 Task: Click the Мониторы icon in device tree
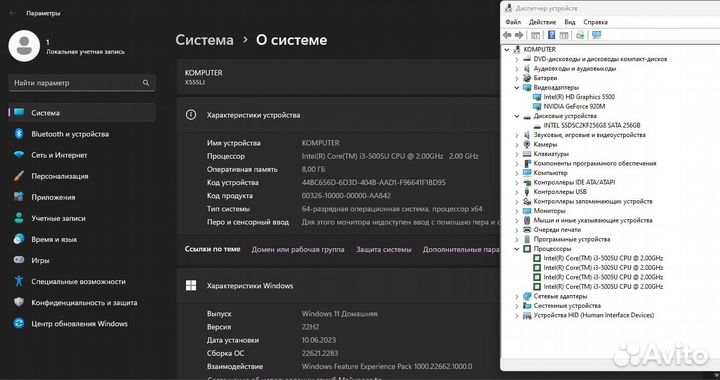tap(527, 211)
